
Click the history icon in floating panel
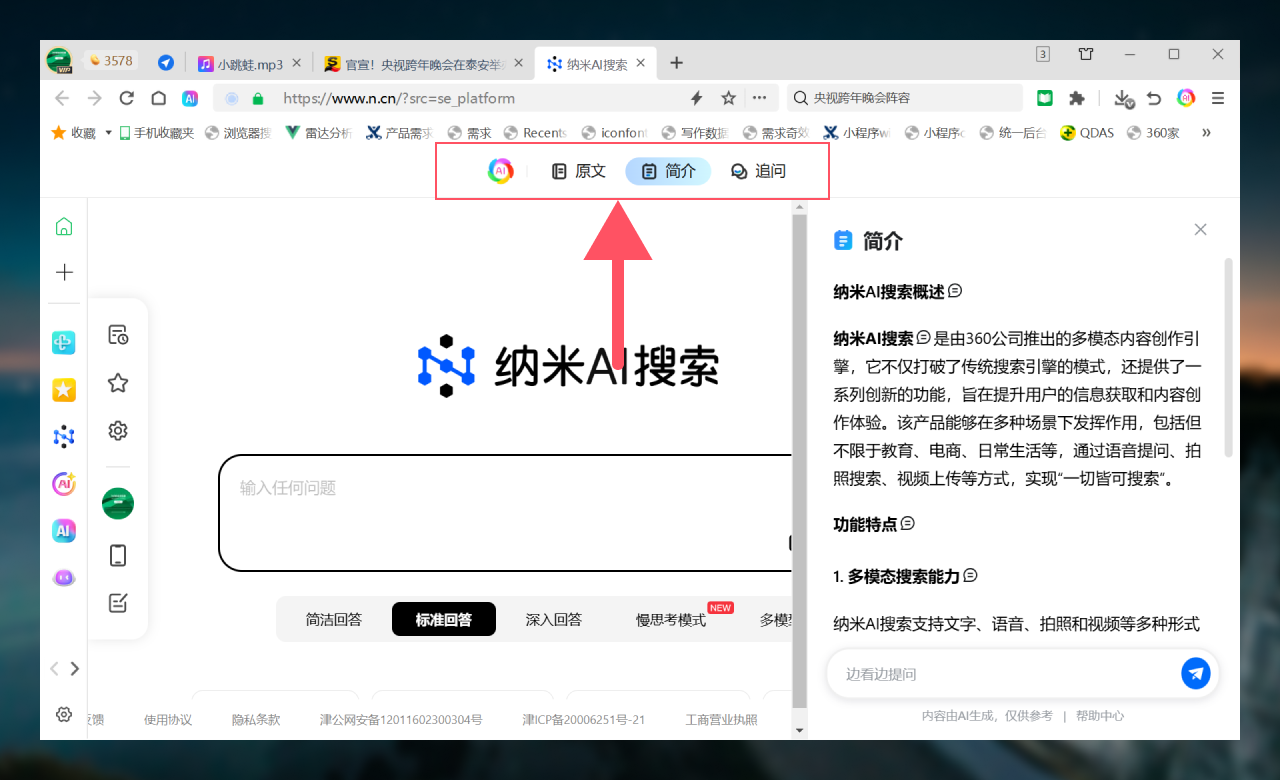pyautogui.click(x=118, y=335)
